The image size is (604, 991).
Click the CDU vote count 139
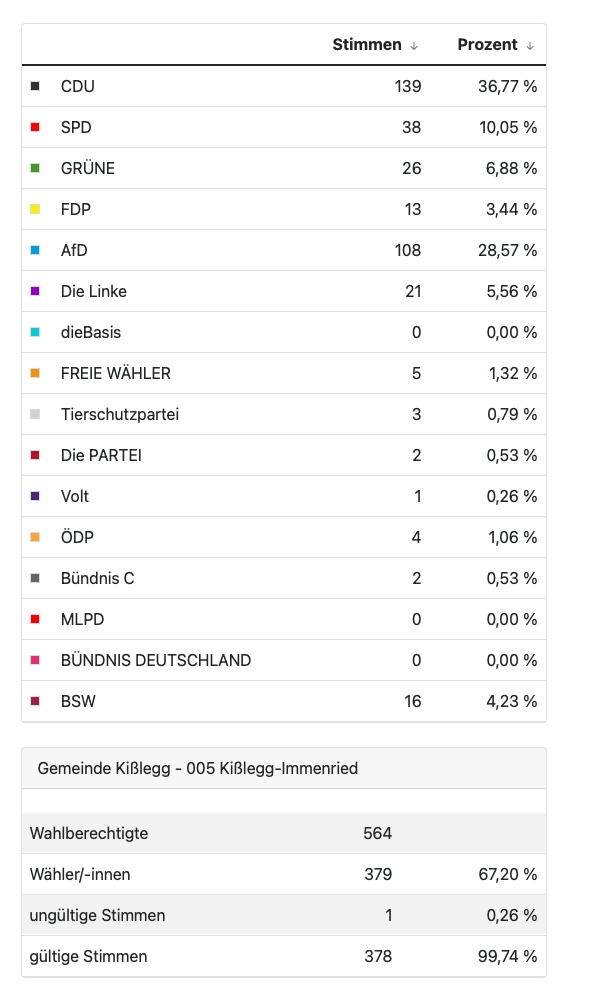coord(407,86)
